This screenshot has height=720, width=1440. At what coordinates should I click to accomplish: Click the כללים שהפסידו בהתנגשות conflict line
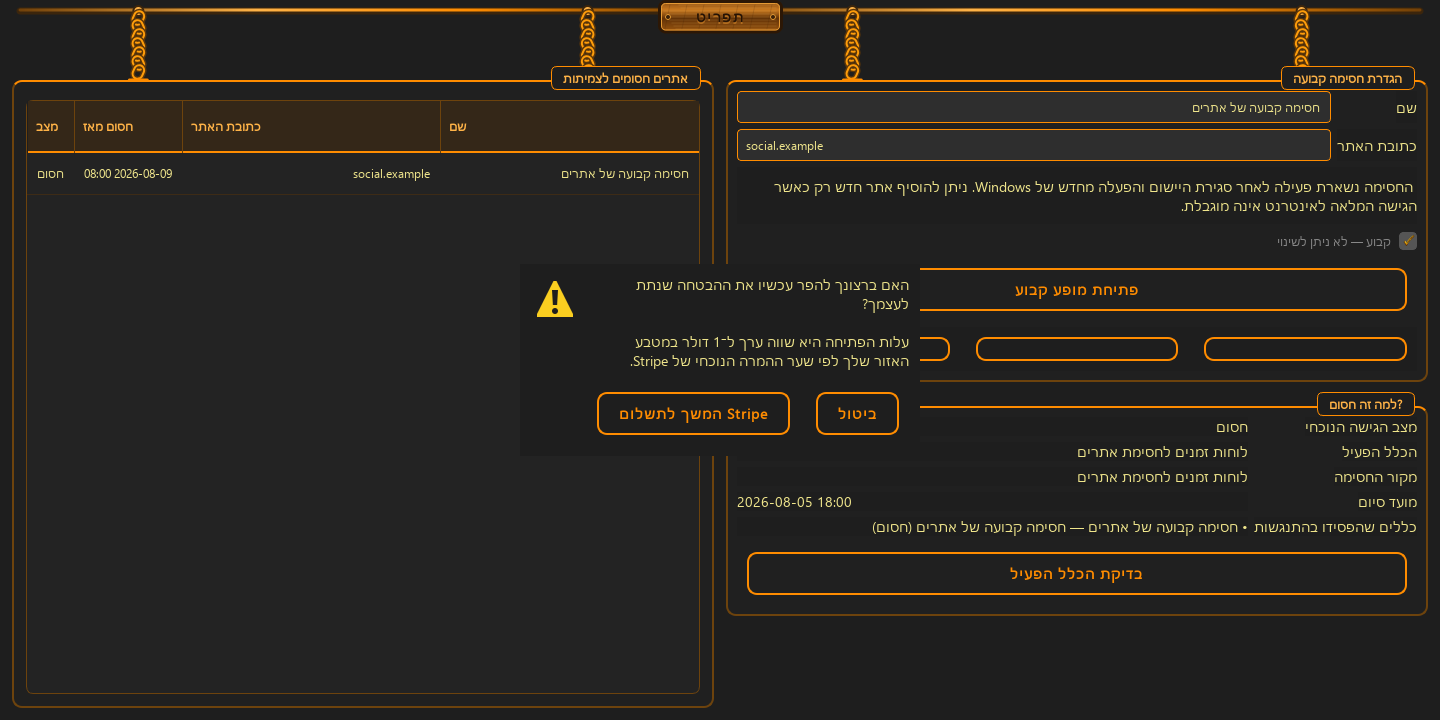[1144, 527]
